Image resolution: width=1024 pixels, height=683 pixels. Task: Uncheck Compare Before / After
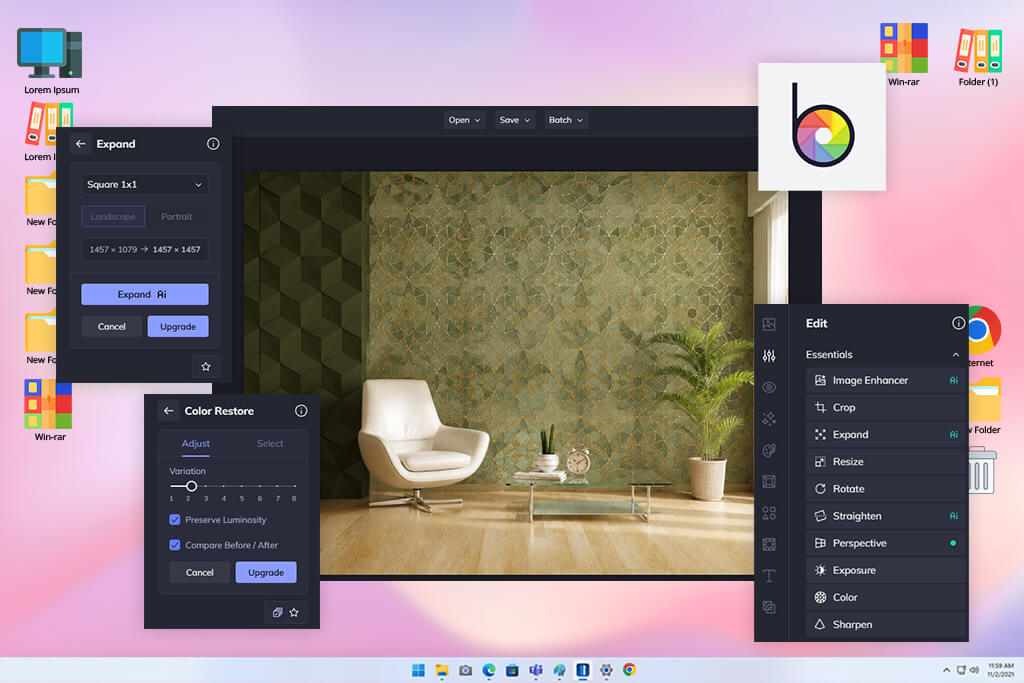click(x=175, y=545)
